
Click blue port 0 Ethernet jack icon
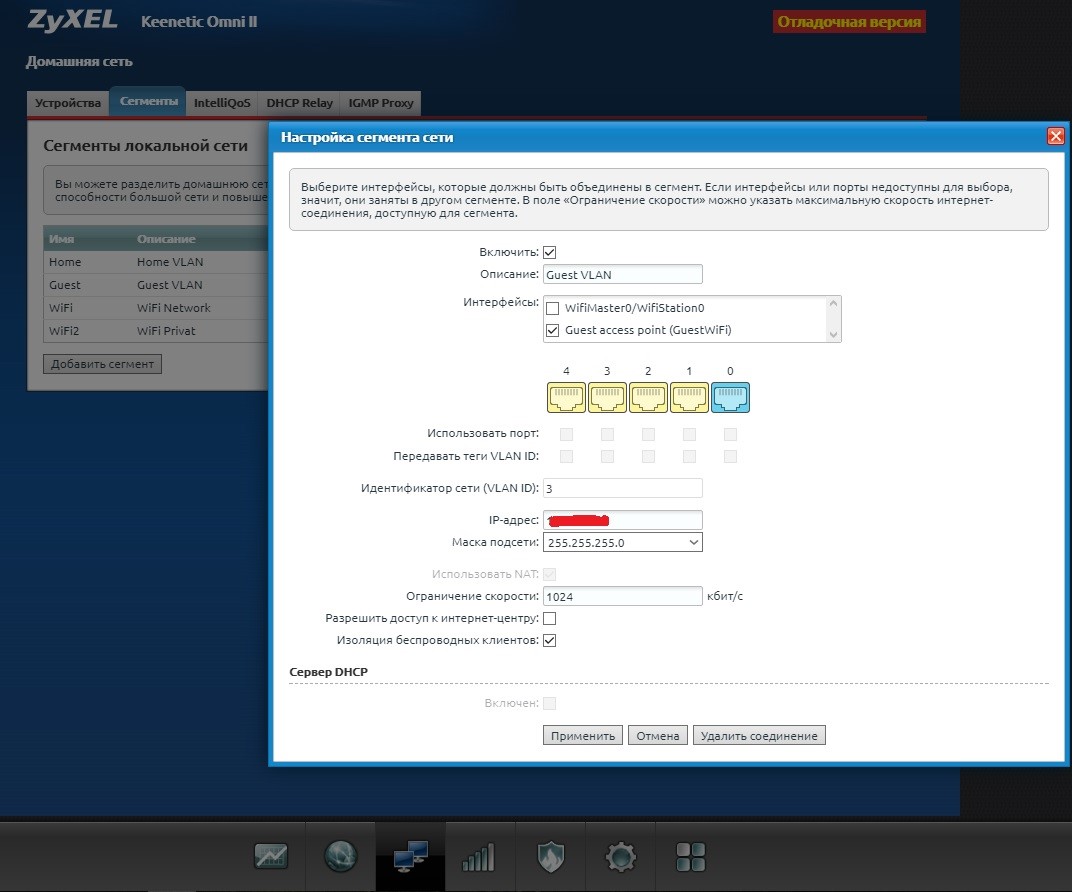pos(730,397)
